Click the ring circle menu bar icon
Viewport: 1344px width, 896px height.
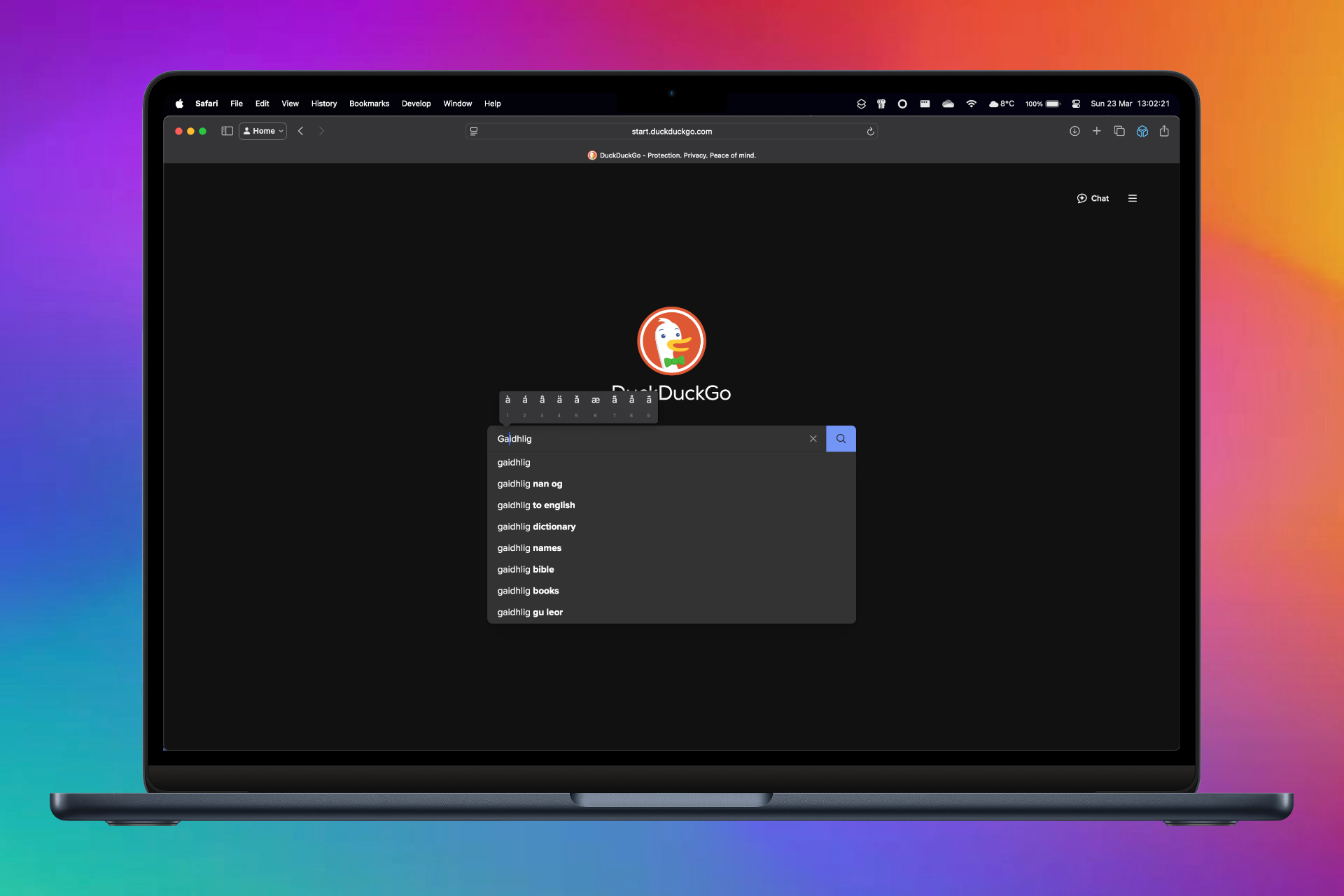pos(902,104)
